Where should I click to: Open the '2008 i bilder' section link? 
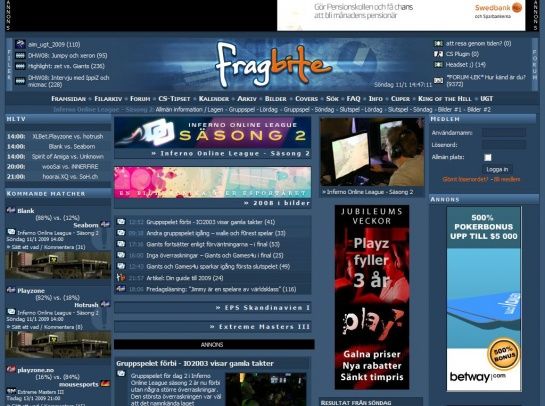tap(277, 203)
